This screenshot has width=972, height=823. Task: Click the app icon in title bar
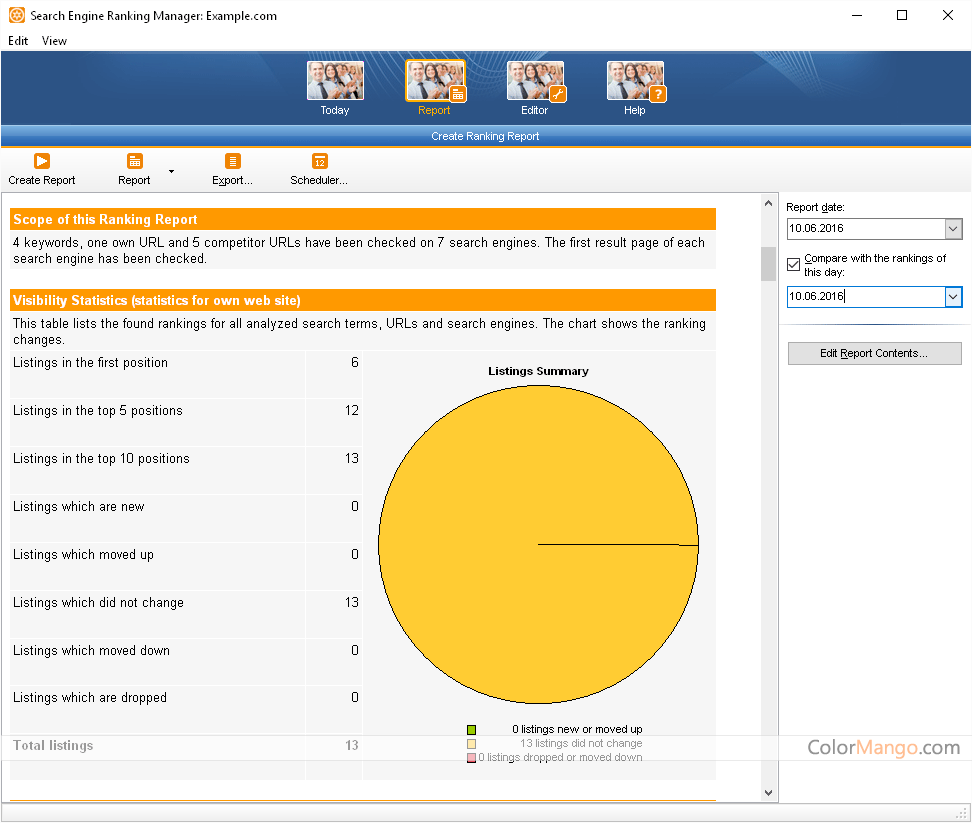click(16, 16)
